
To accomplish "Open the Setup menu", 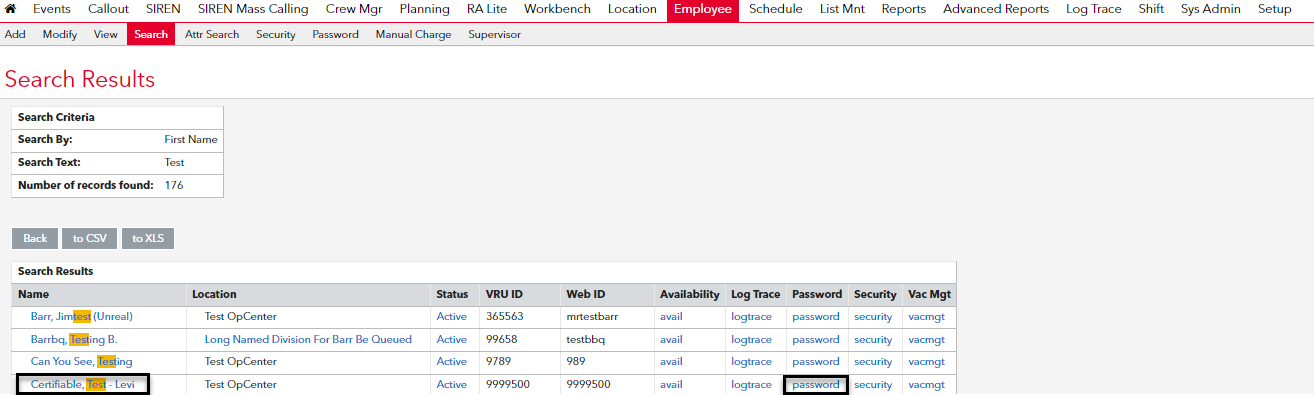I will click(1275, 9).
